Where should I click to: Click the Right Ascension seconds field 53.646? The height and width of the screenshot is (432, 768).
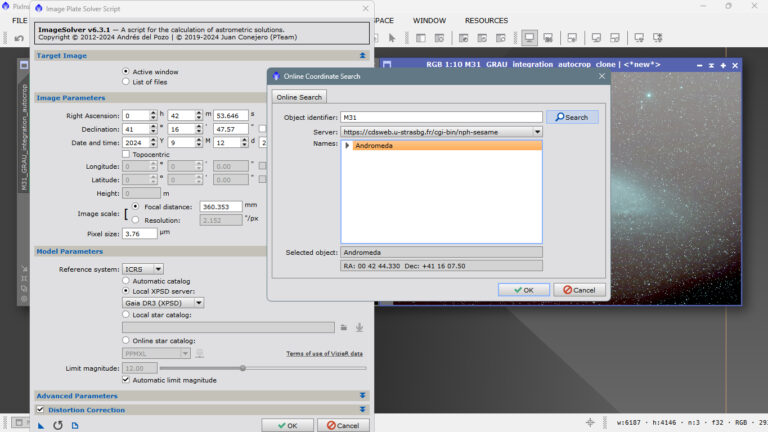(x=231, y=116)
